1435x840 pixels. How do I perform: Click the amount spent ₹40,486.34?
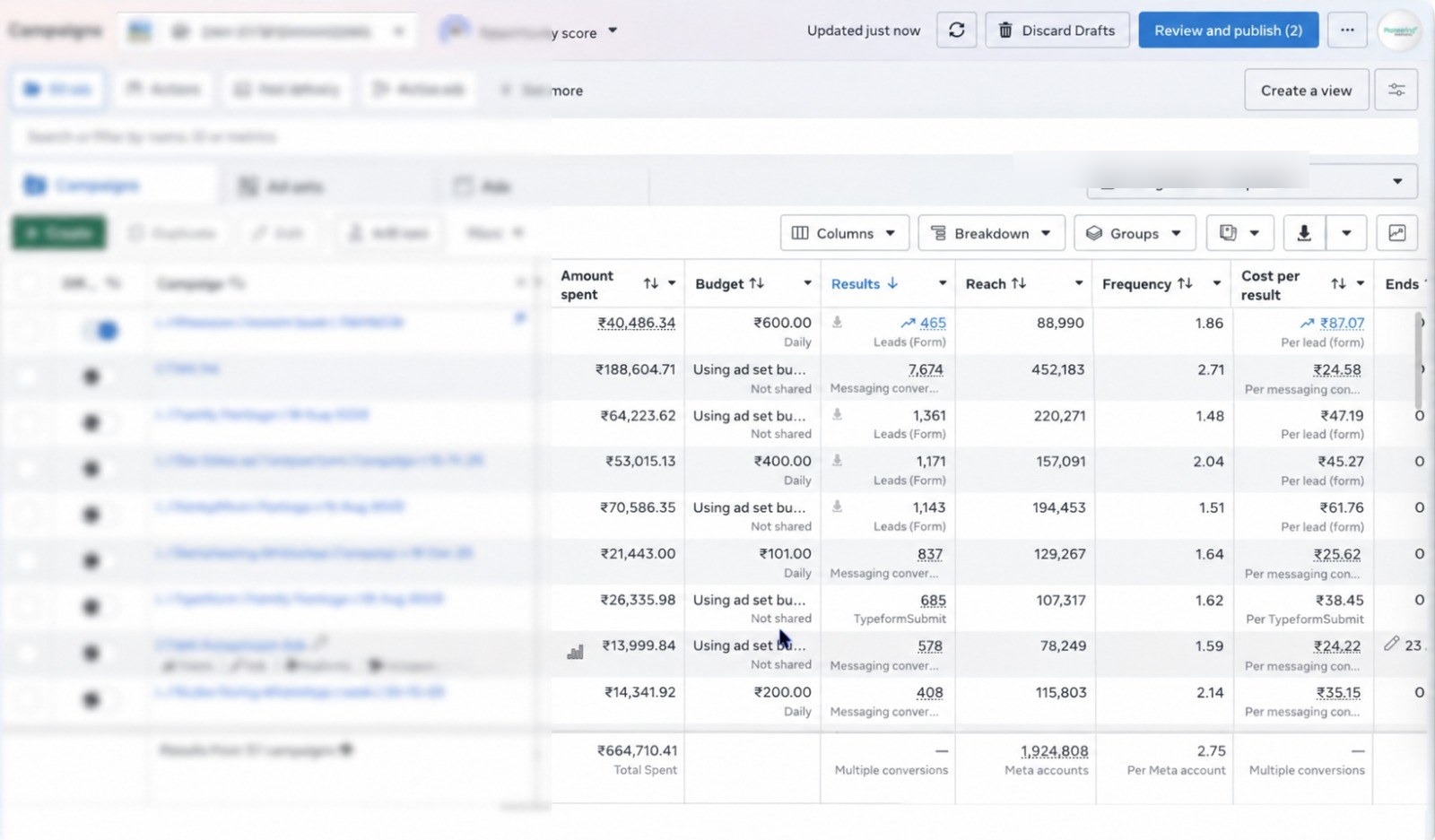(x=637, y=323)
